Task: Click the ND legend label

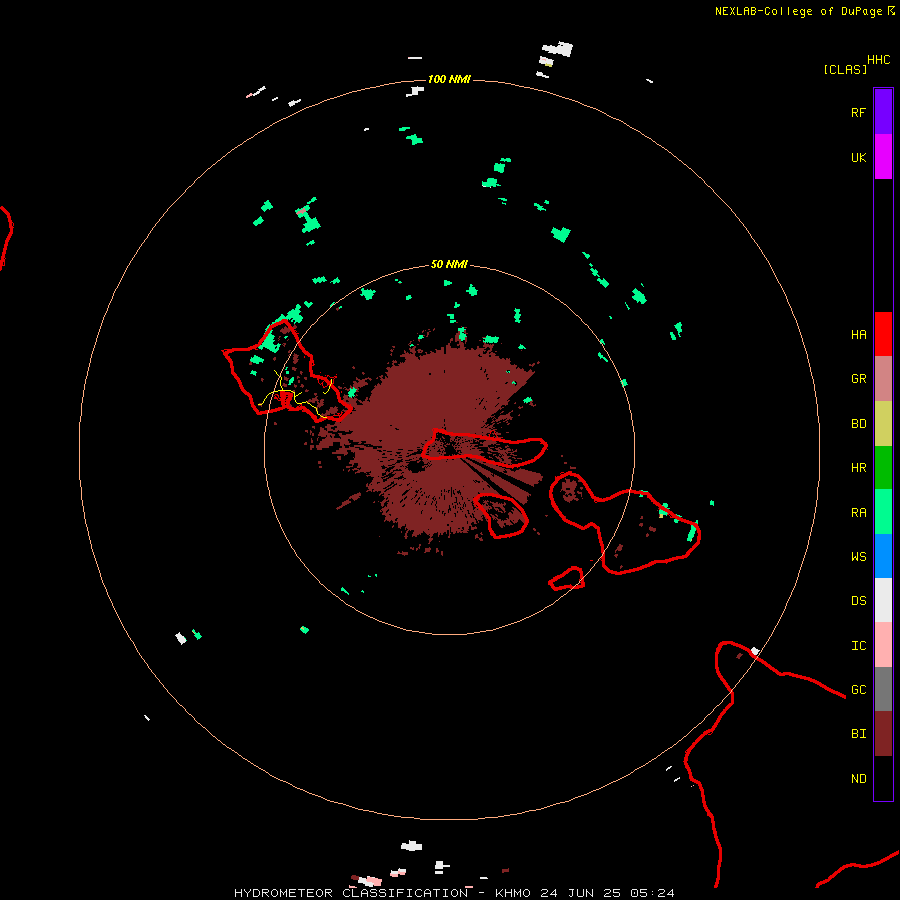Action: click(x=858, y=779)
